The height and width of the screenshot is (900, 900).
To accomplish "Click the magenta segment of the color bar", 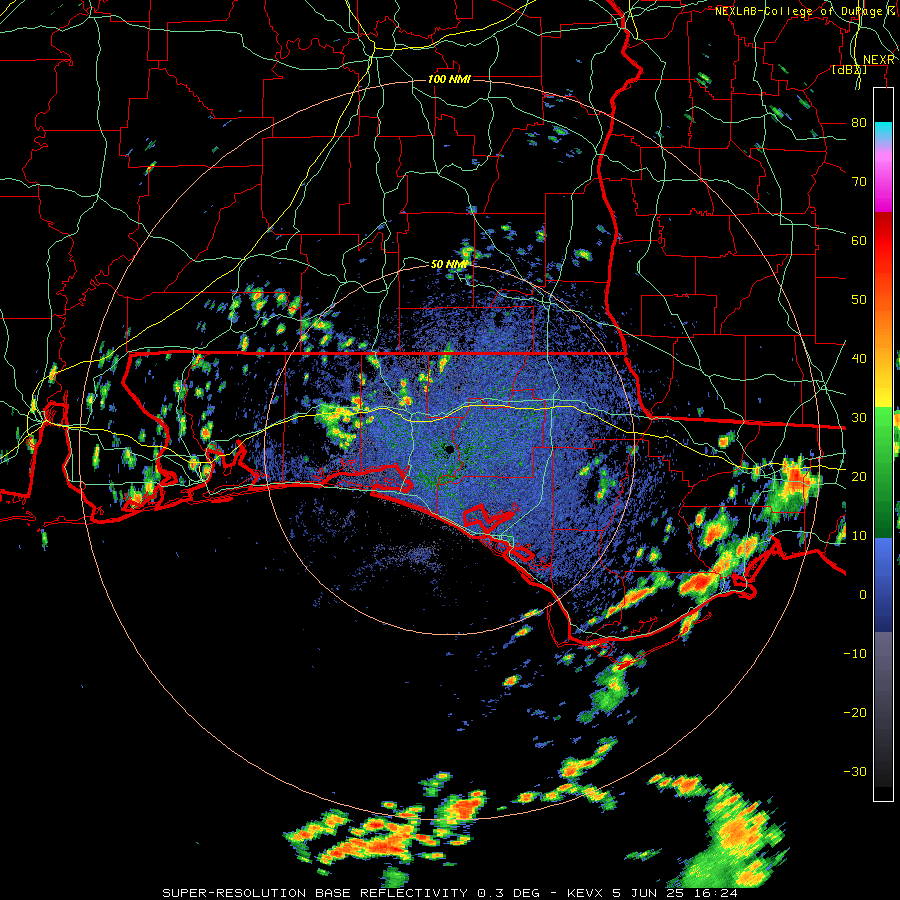I will point(883,189).
